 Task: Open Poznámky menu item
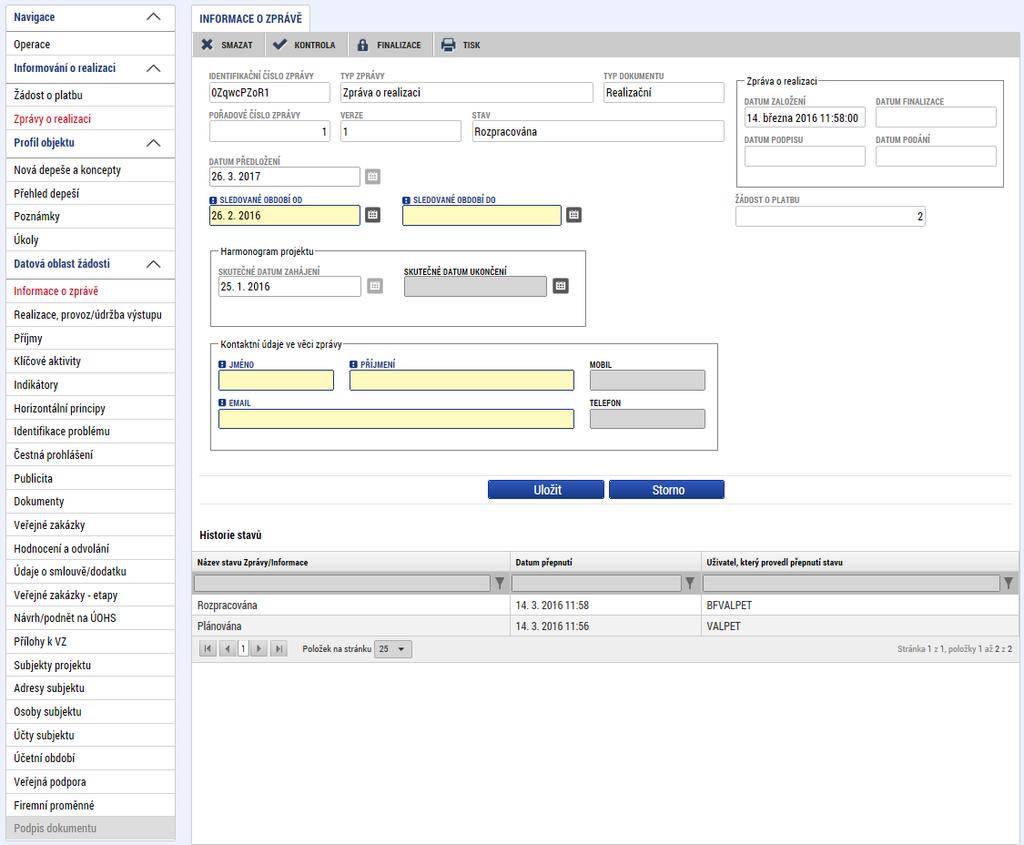point(90,216)
